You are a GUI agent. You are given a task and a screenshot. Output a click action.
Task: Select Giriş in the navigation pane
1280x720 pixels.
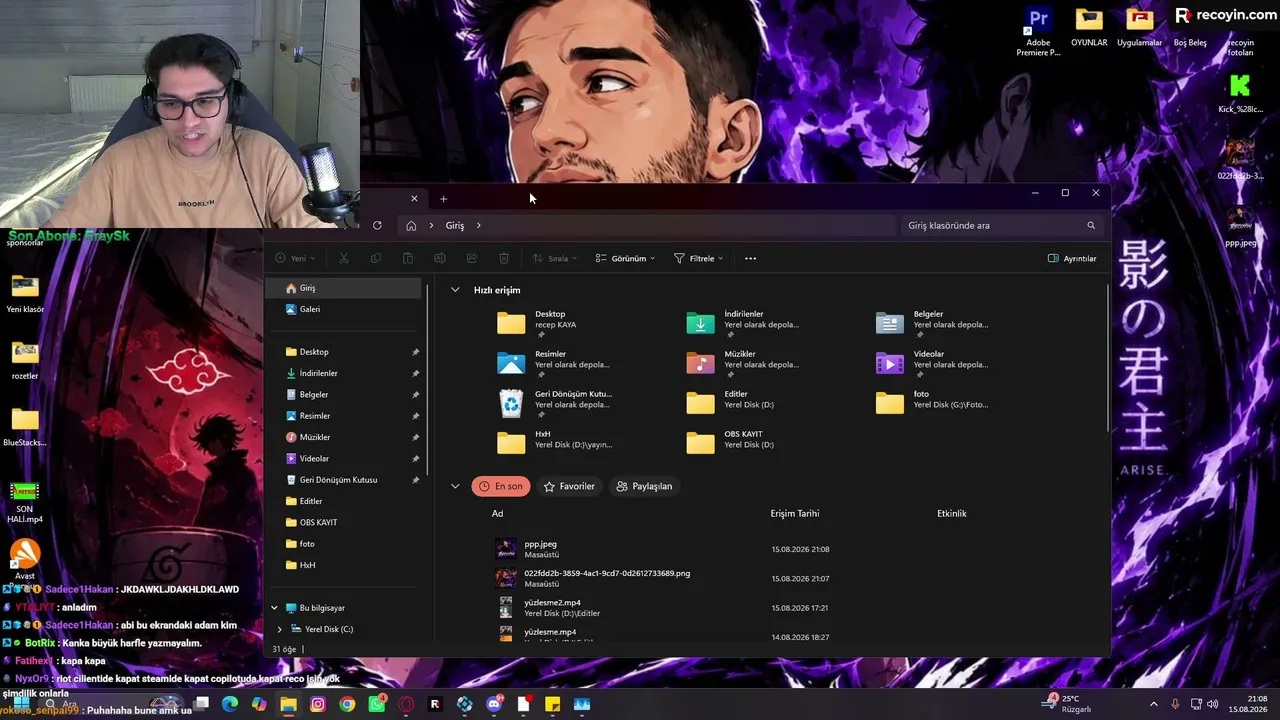(x=346, y=288)
